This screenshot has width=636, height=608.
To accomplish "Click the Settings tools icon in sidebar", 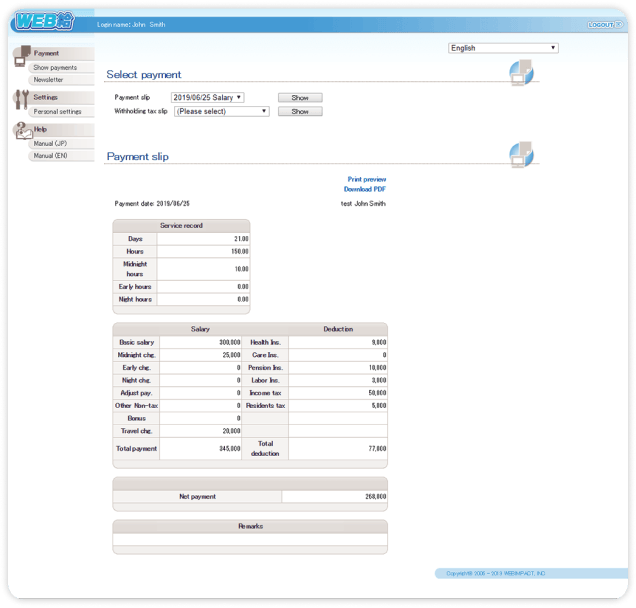I will tap(23, 99).
